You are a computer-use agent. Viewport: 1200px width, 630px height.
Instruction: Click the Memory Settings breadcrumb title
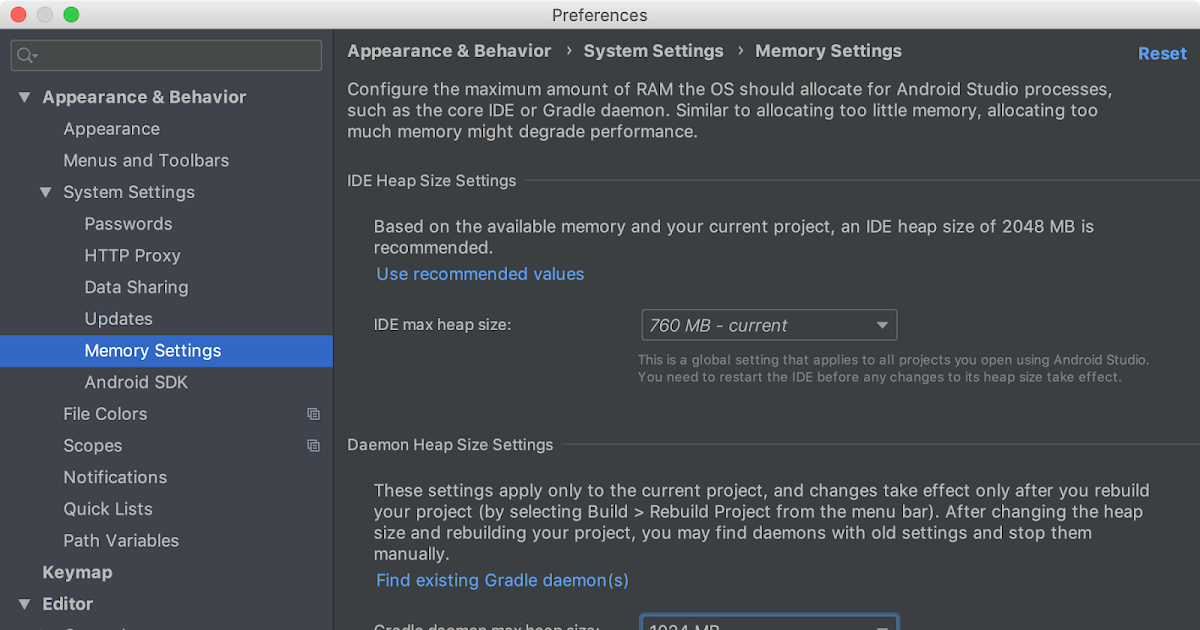[x=828, y=51]
